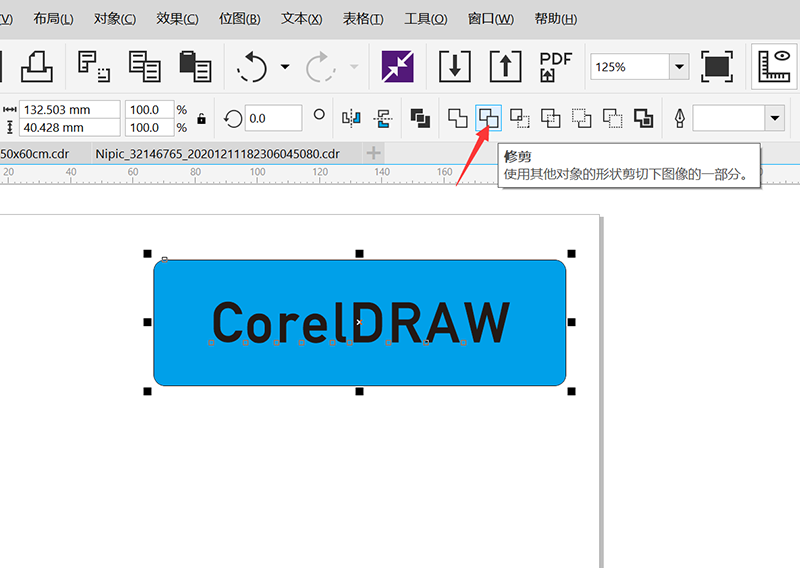Screen dimensions: 800x568
Task: Click the Publish to PDF icon
Action: pyautogui.click(x=556, y=66)
